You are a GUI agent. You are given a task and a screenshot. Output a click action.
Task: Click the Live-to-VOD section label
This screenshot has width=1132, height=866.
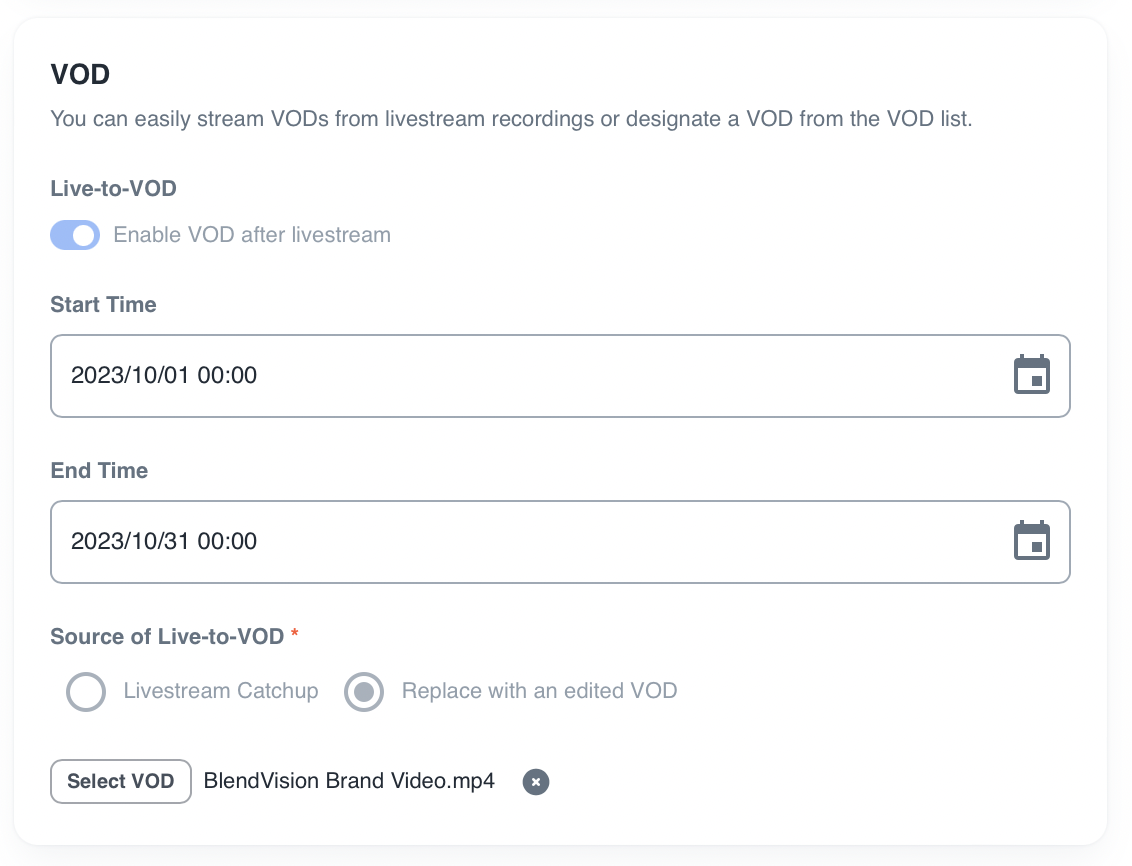(113, 188)
